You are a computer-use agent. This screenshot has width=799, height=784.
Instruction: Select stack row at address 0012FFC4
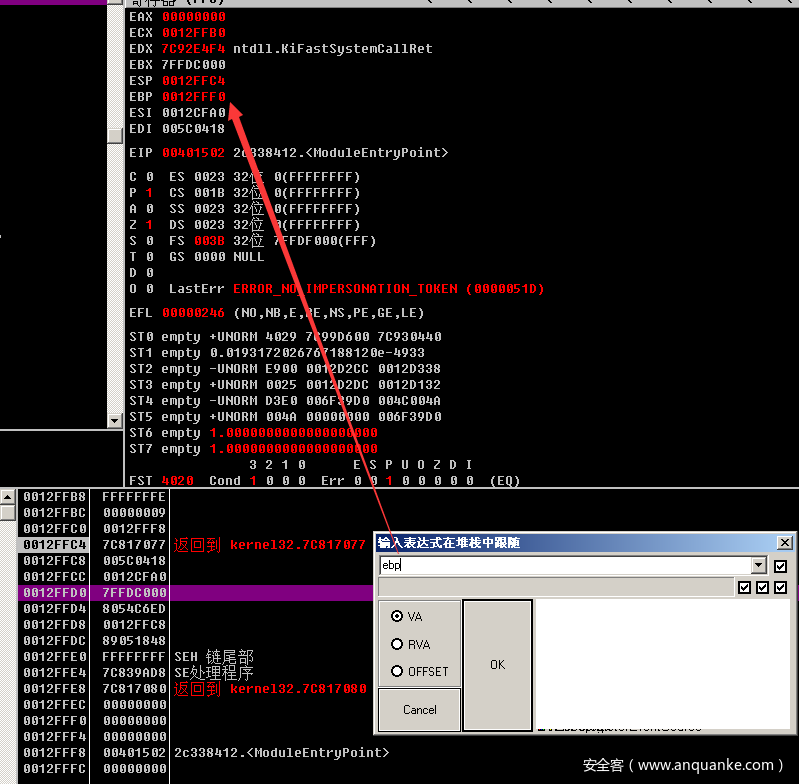coord(54,545)
